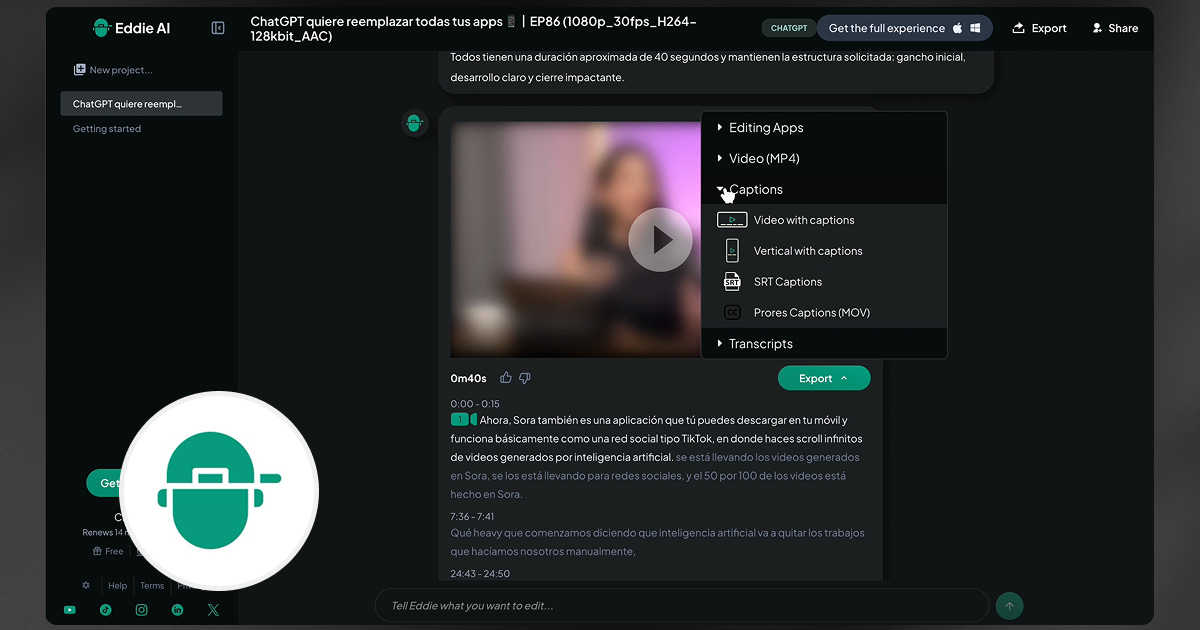Open the Getting started project
This screenshot has width=1200, height=630.
click(x=107, y=129)
